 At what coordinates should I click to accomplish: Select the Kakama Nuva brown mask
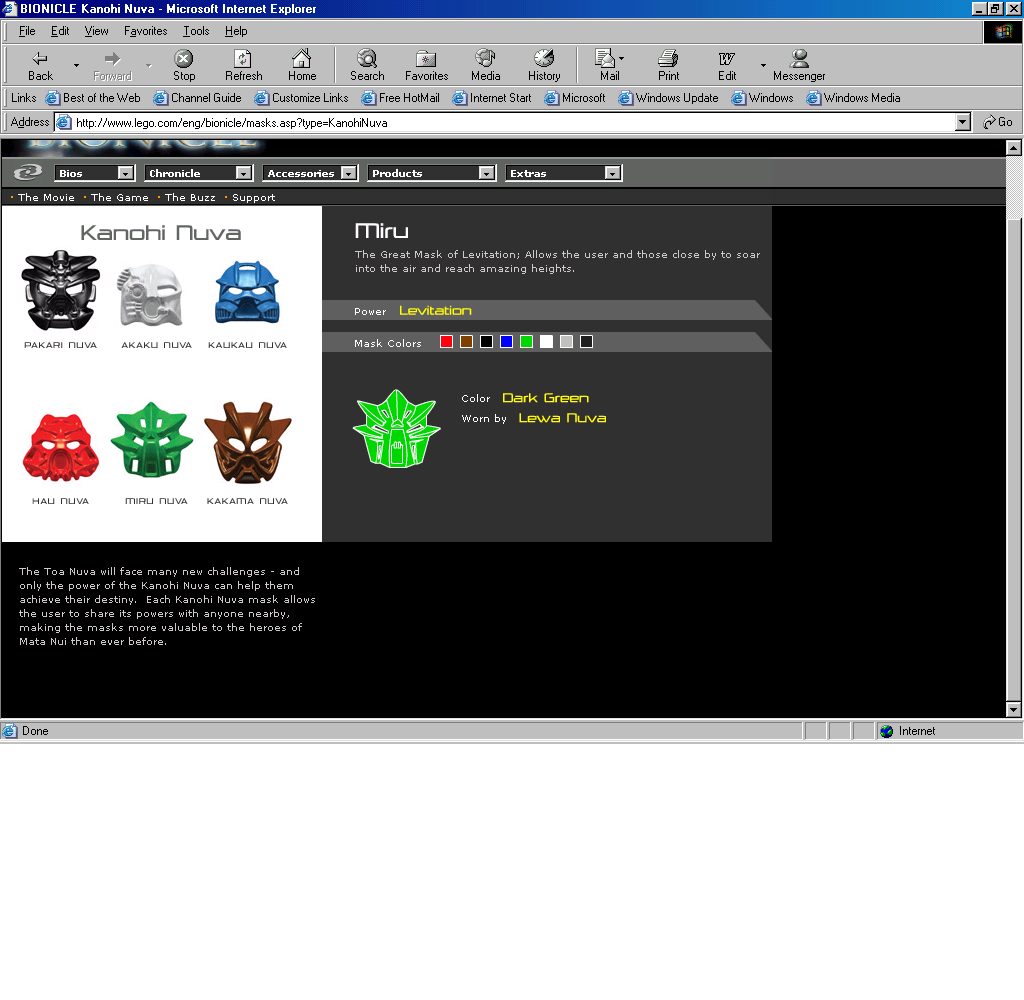248,442
